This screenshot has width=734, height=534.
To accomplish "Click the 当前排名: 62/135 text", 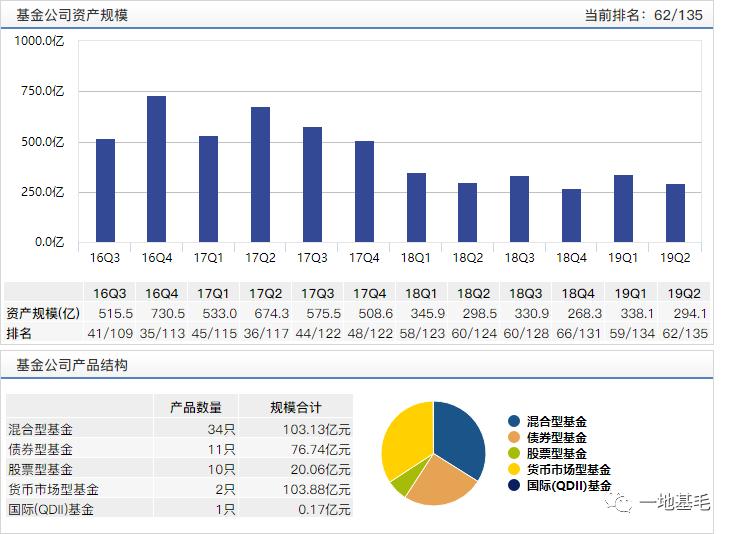I will (644, 15).
